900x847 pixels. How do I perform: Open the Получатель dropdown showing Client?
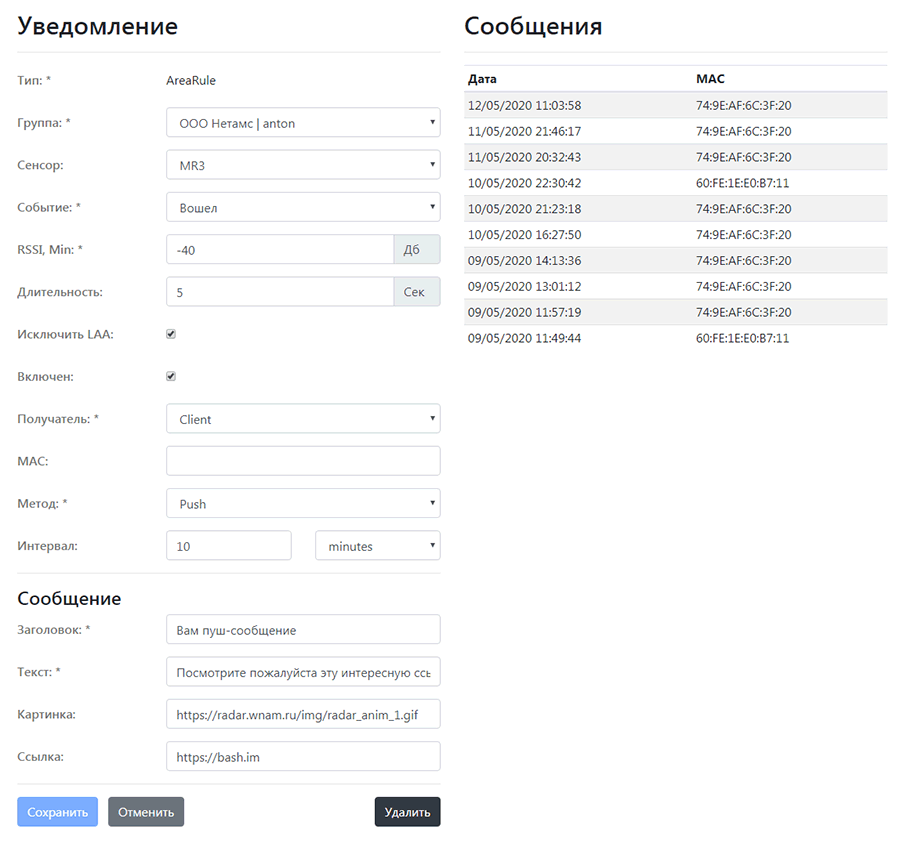click(x=303, y=419)
